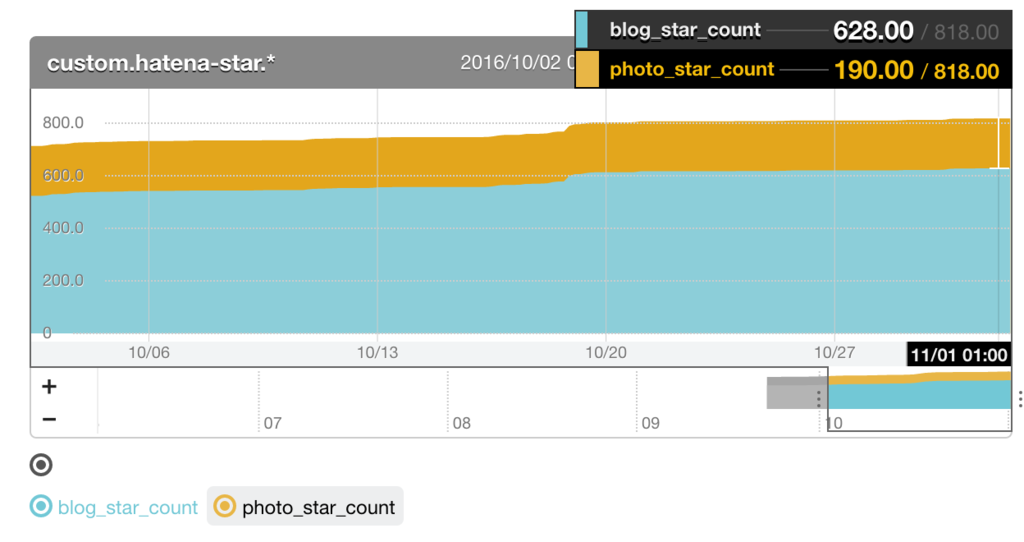Click the 10/20 date axis label

(x=605, y=353)
